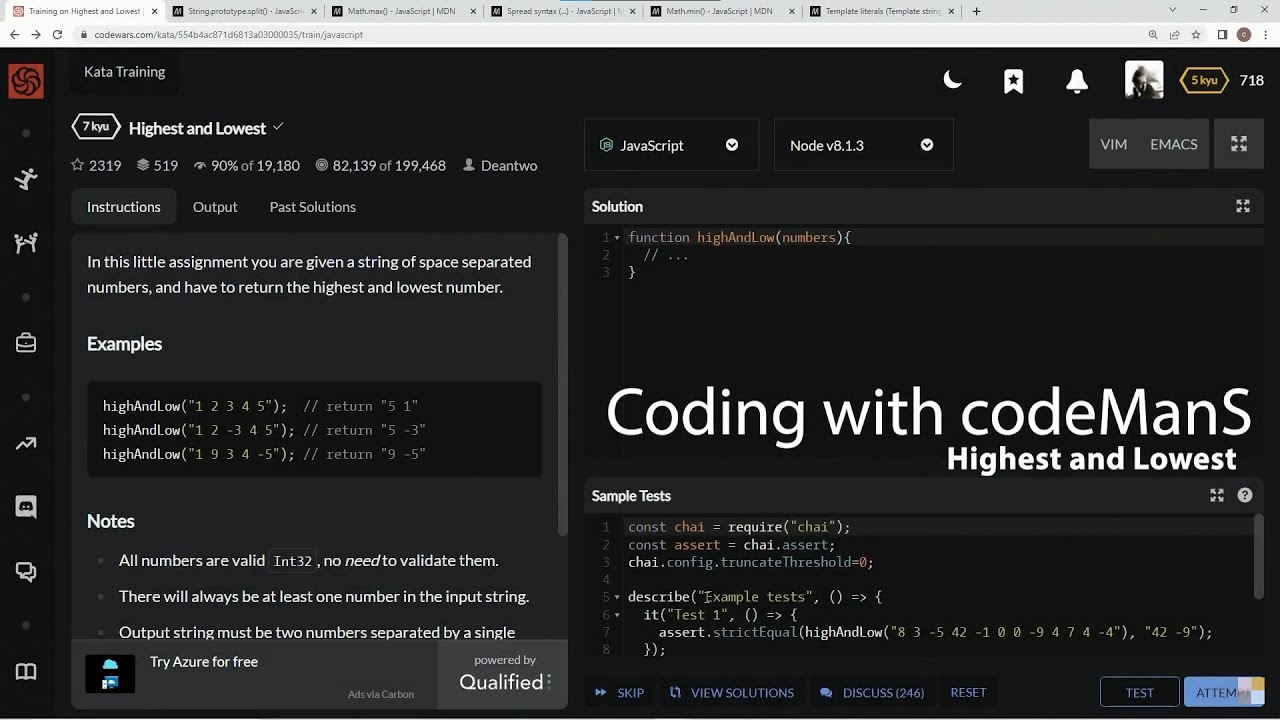
Task: Open the Practice kata sidebar icon
Action: (26, 179)
